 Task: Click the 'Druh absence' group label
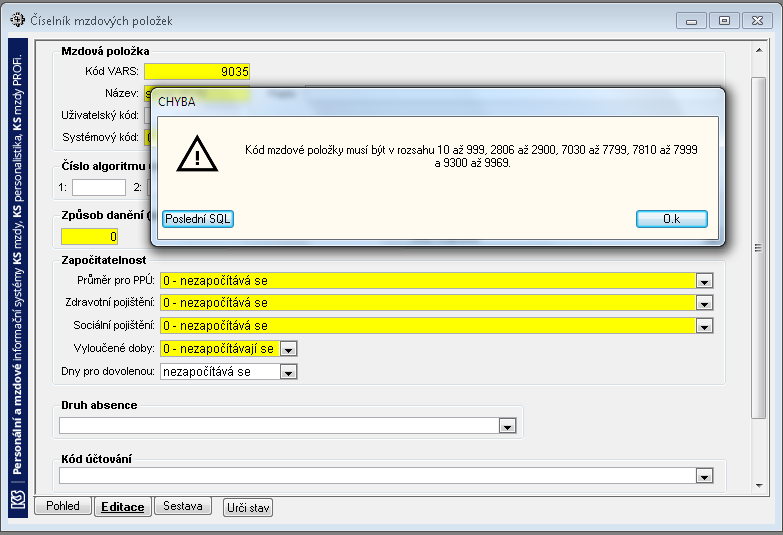pyautogui.click(x=99, y=405)
